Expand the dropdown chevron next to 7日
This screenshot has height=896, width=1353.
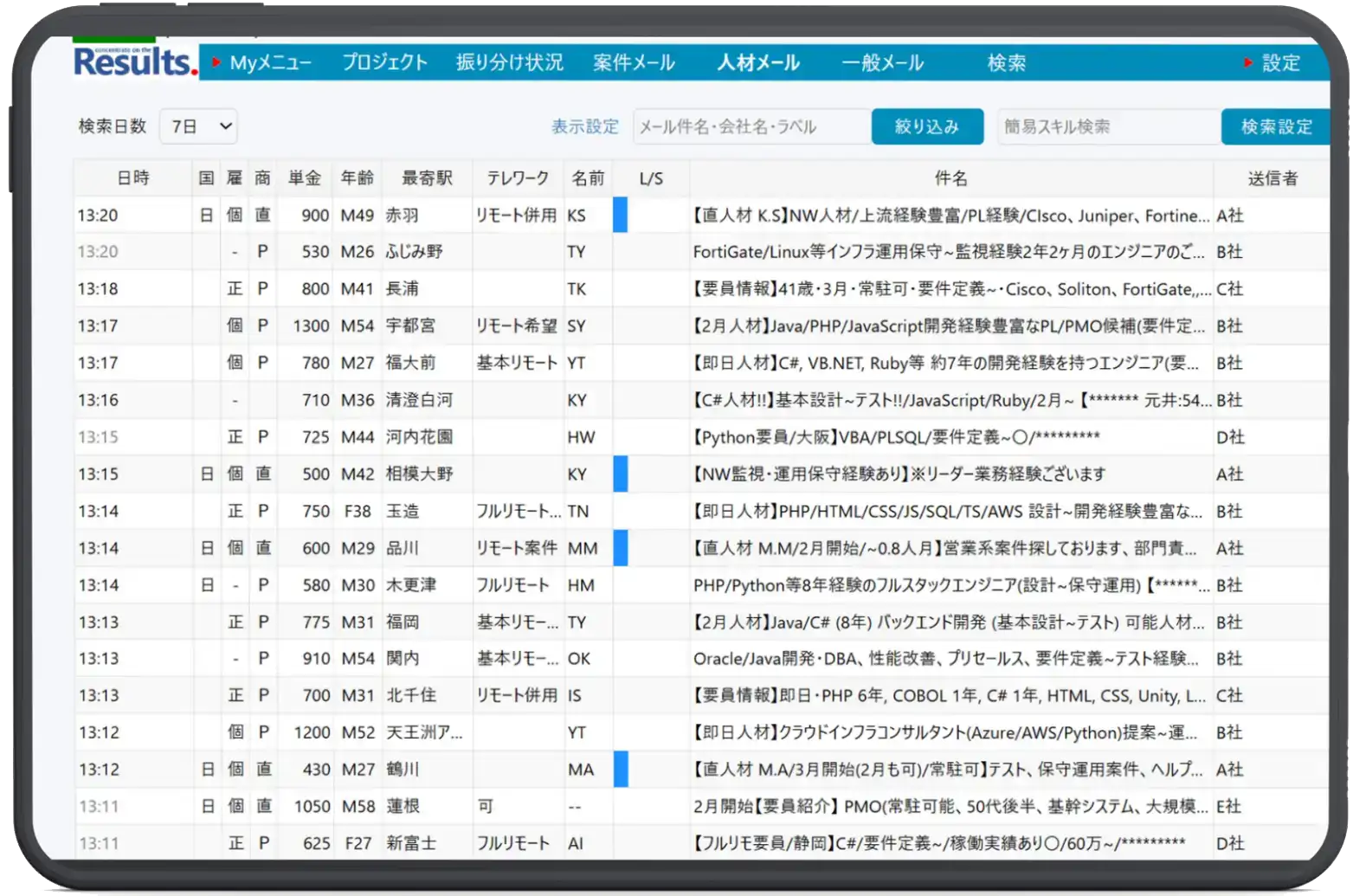click(225, 126)
